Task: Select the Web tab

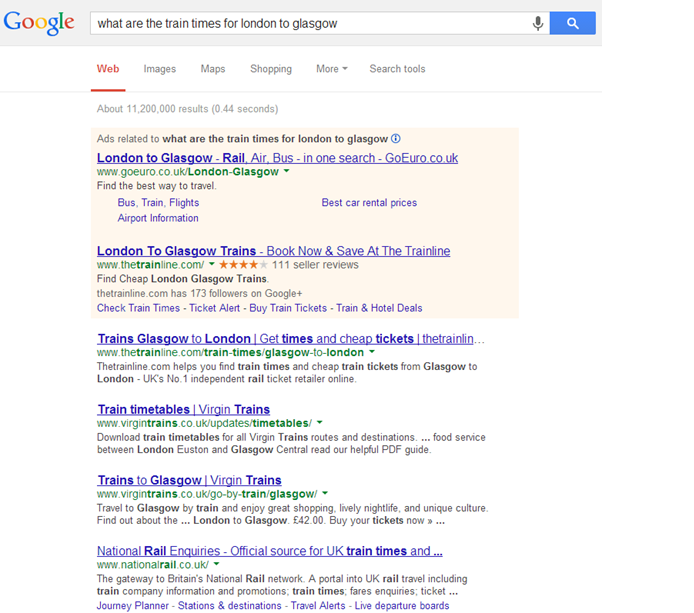Action: 108,69
